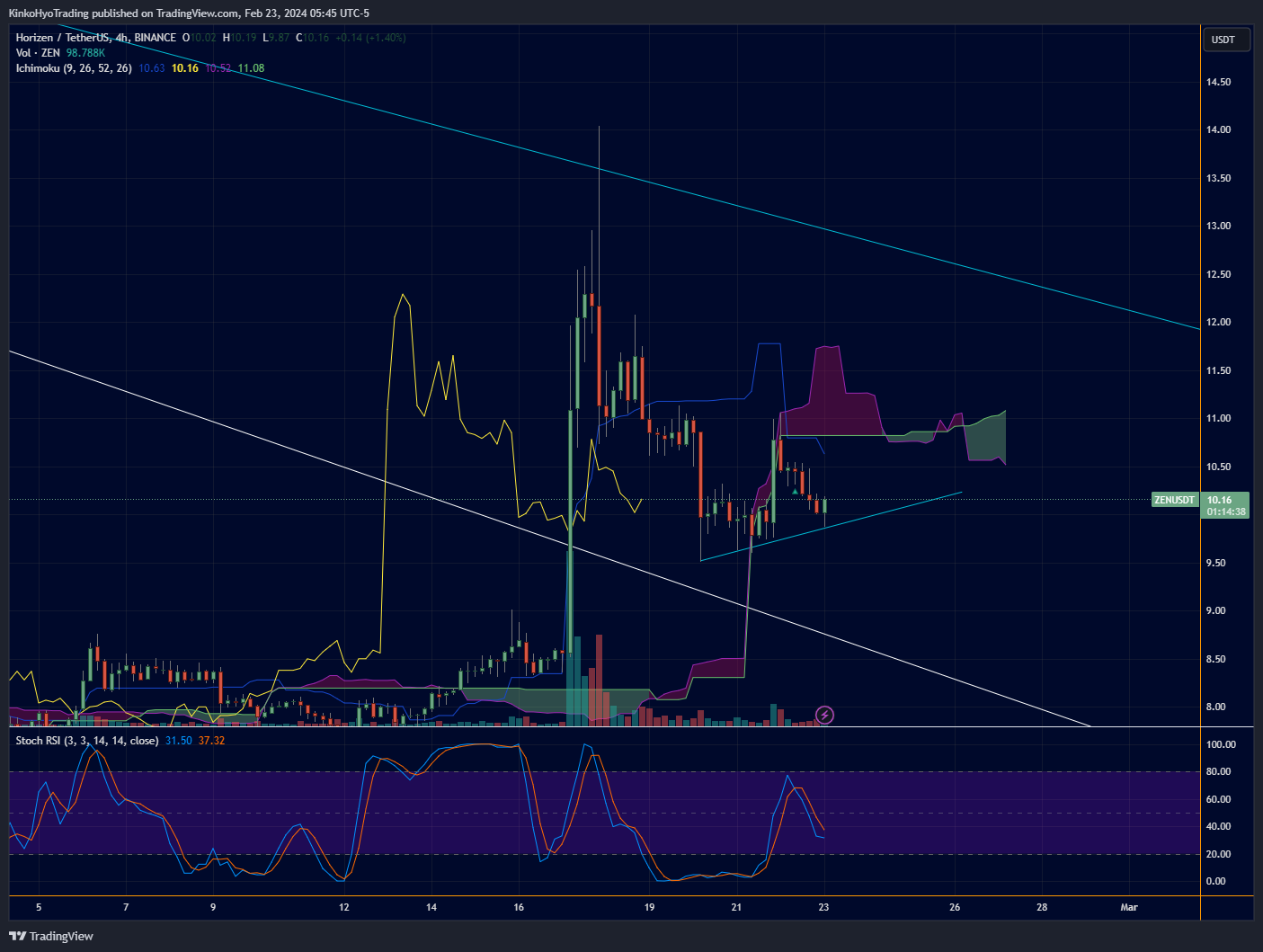This screenshot has width=1263, height=952.
Task: Click date label 23 on time axis
Action: 823,907
